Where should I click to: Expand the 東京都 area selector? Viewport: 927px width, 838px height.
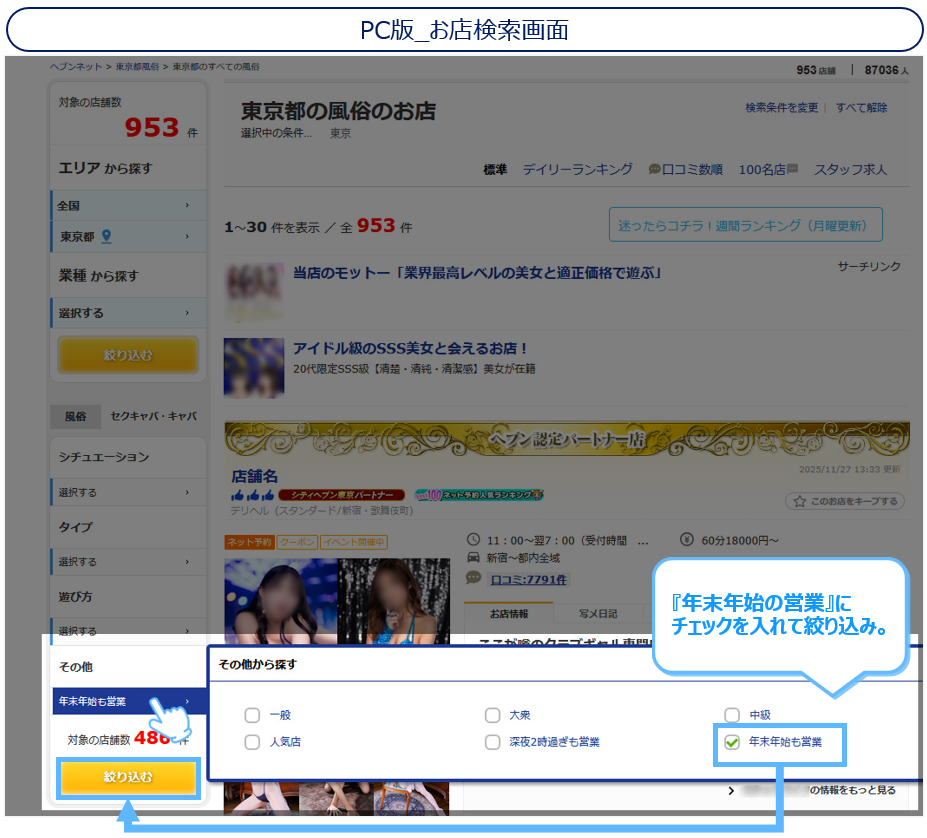tap(127, 237)
